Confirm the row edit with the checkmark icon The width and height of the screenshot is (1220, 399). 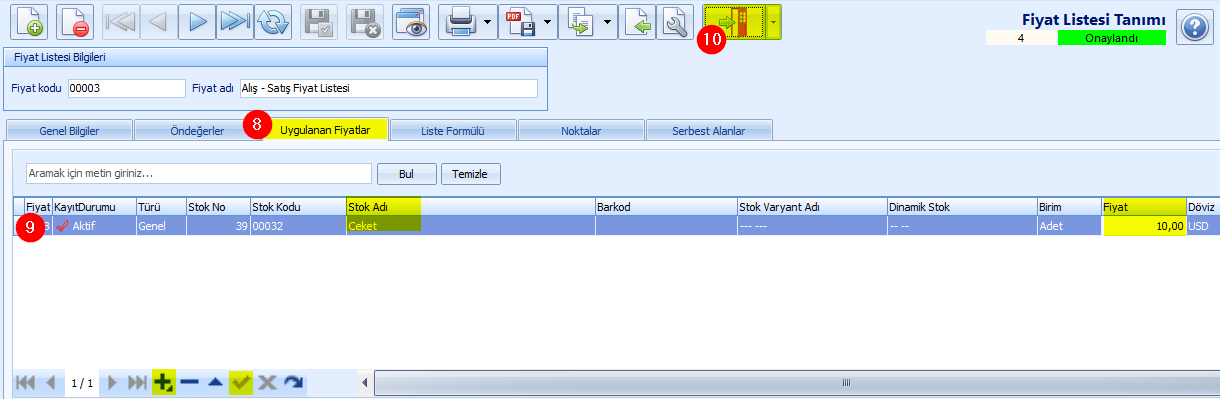241,382
